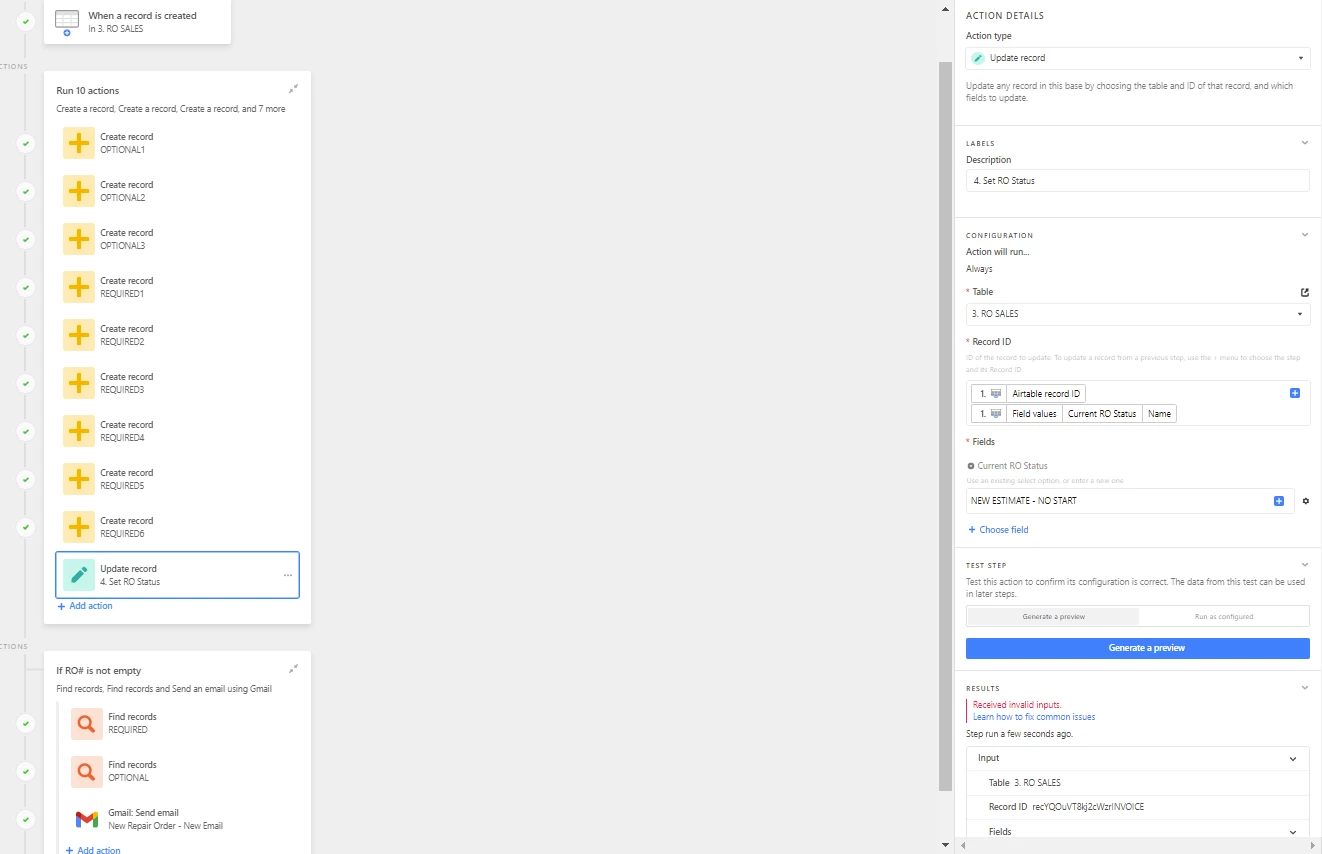Click the scrollbar down arrow
This screenshot has width=1322, height=854.
(946, 845)
